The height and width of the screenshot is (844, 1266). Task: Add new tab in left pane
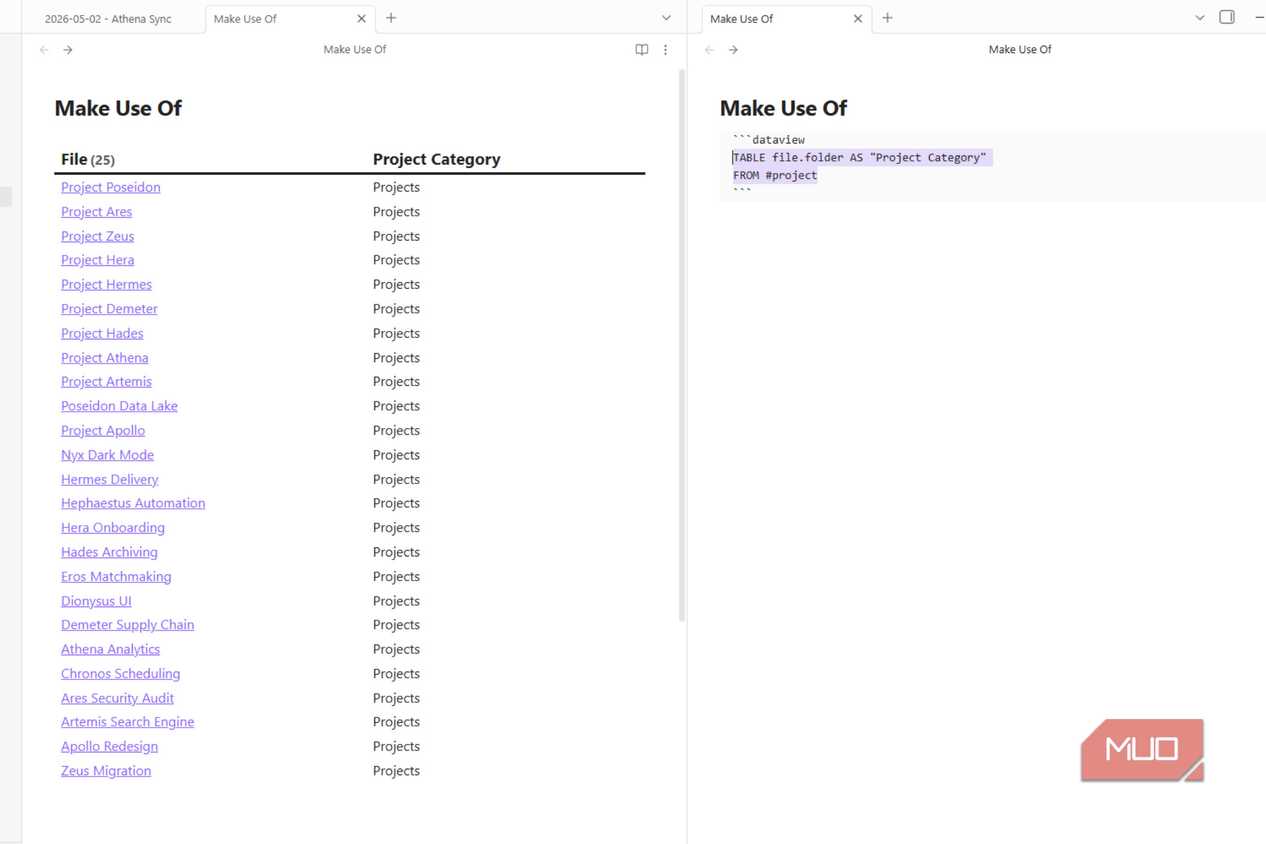[391, 18]
